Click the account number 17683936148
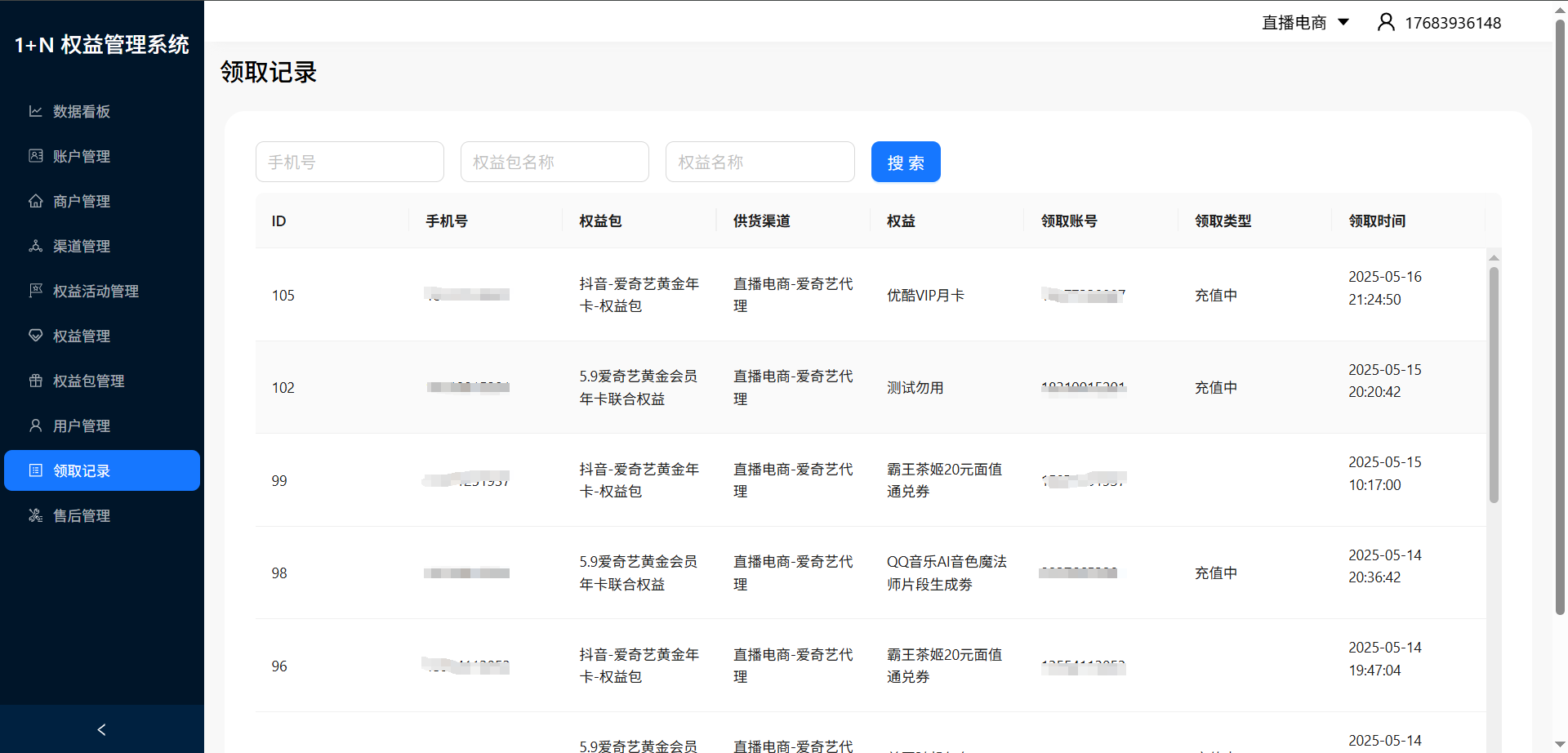This screenshot has width=1568, height=753. (x=1452, y=23)
